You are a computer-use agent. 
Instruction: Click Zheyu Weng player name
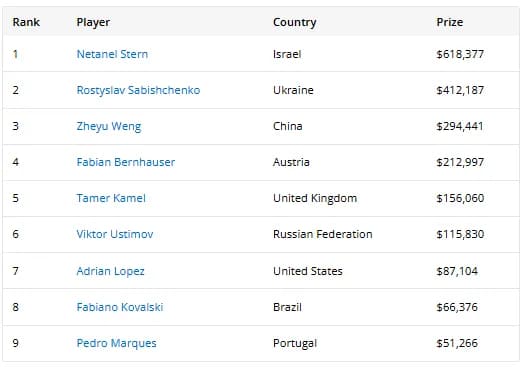[x=109, y=126]
